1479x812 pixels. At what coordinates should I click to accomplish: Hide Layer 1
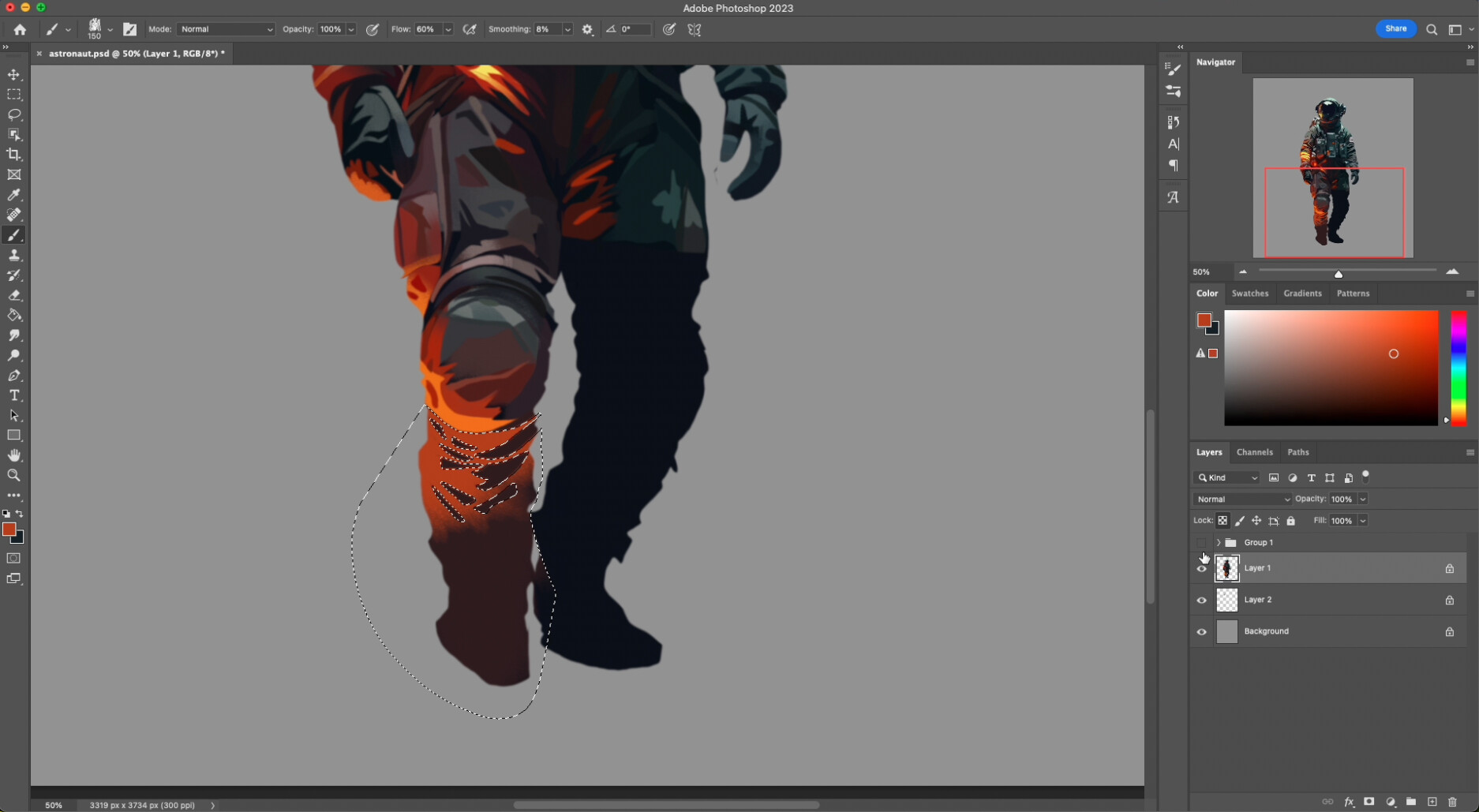click(x=1200, y=568)
